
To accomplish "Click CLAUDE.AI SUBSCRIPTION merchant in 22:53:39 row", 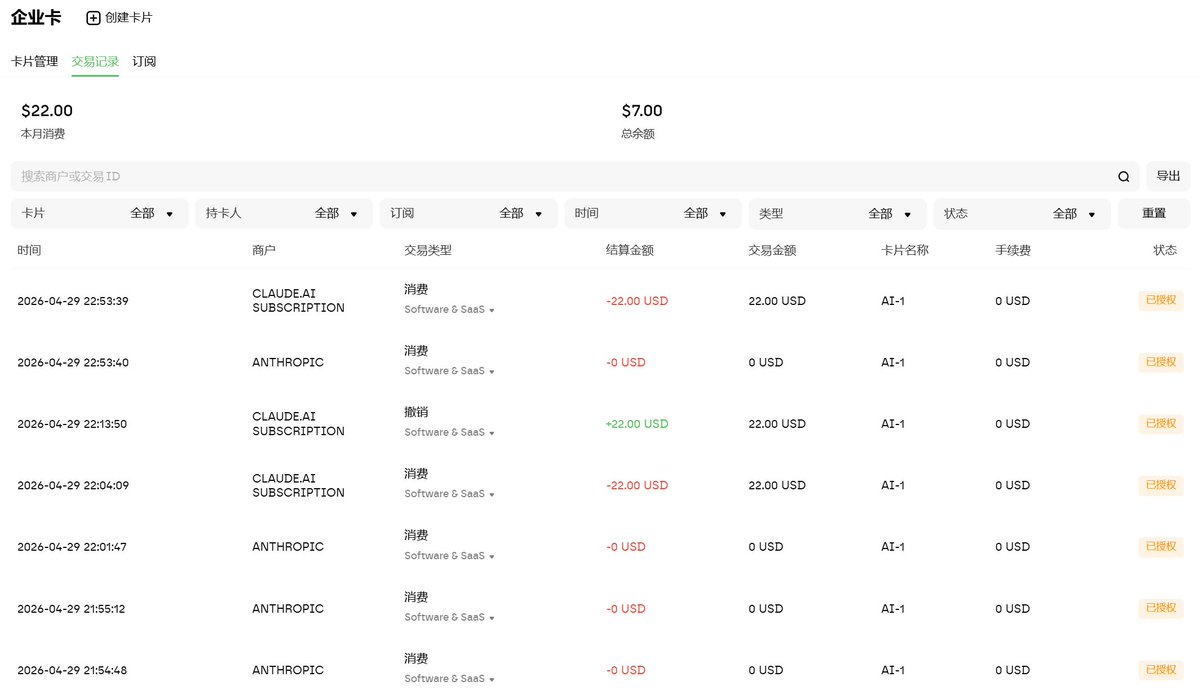I will (298, 301).
